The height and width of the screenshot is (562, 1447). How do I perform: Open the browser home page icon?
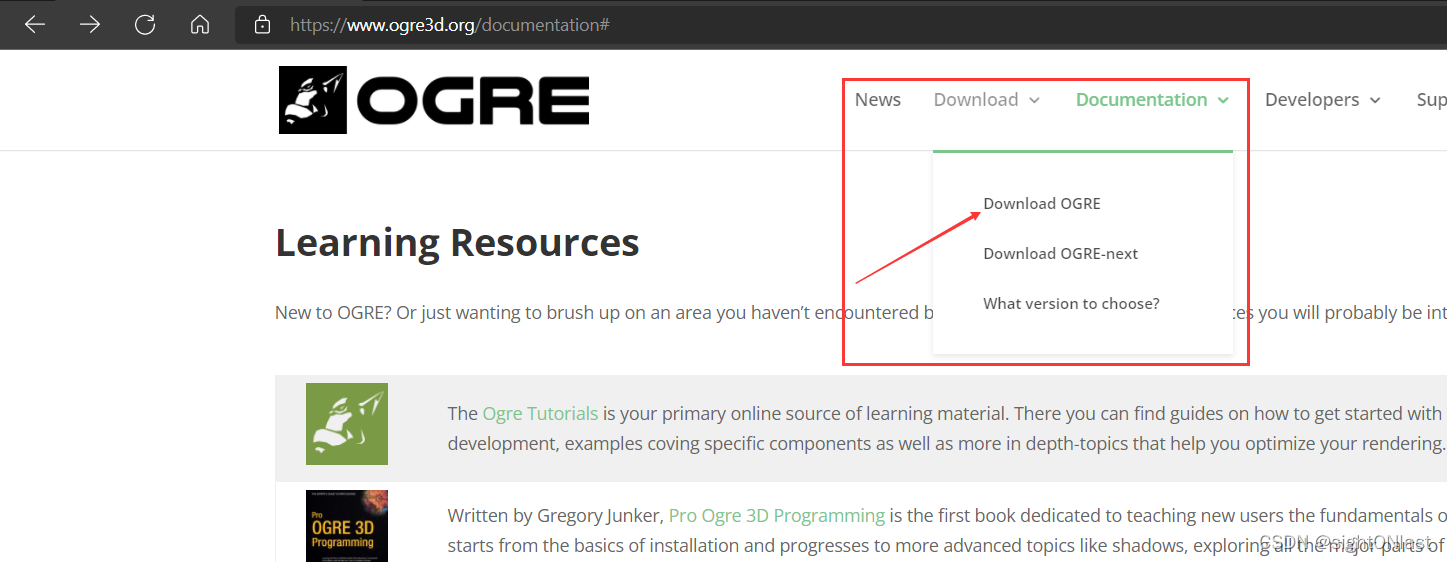click(x=200, y=24)
